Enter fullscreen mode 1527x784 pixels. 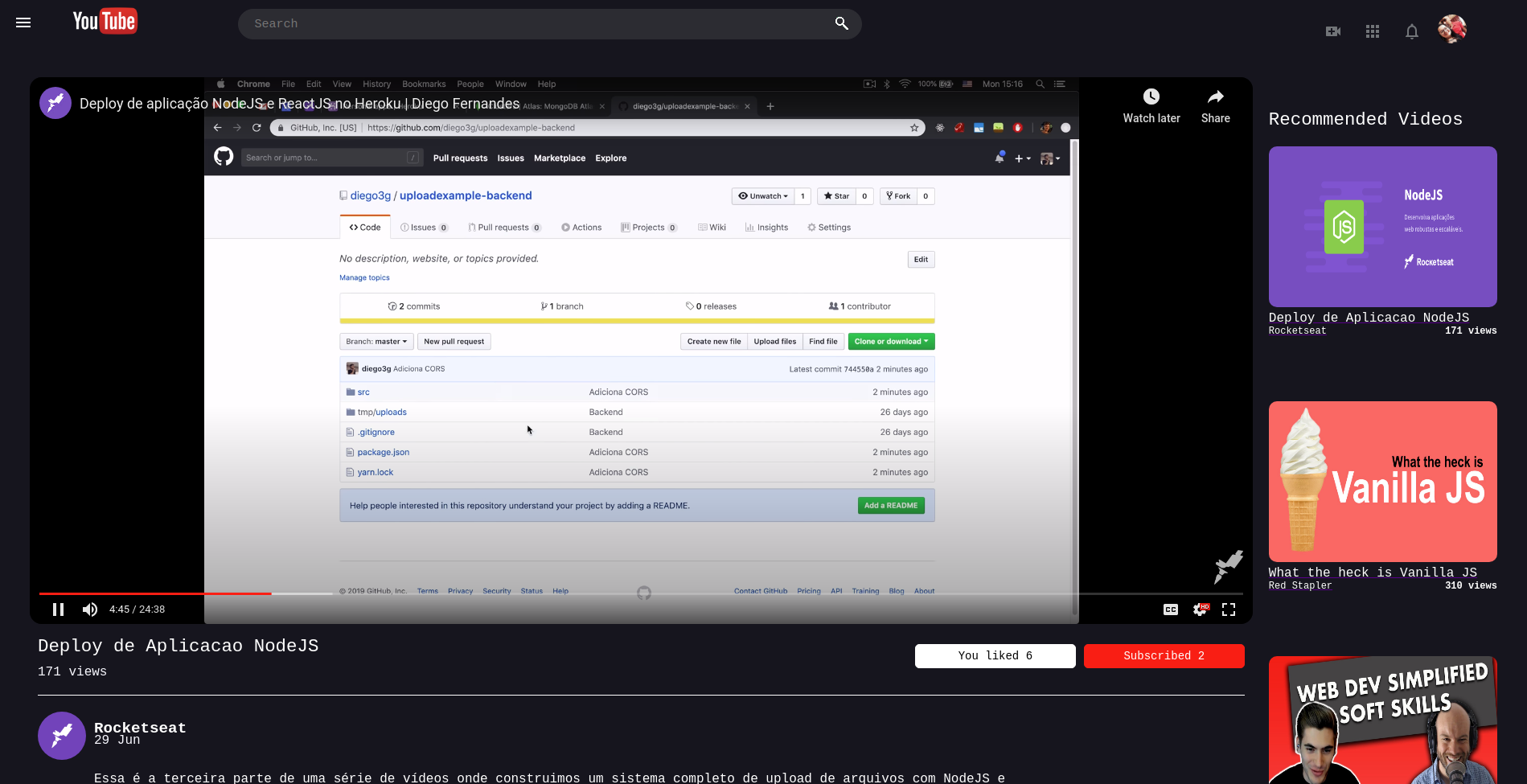point(1229,610)
